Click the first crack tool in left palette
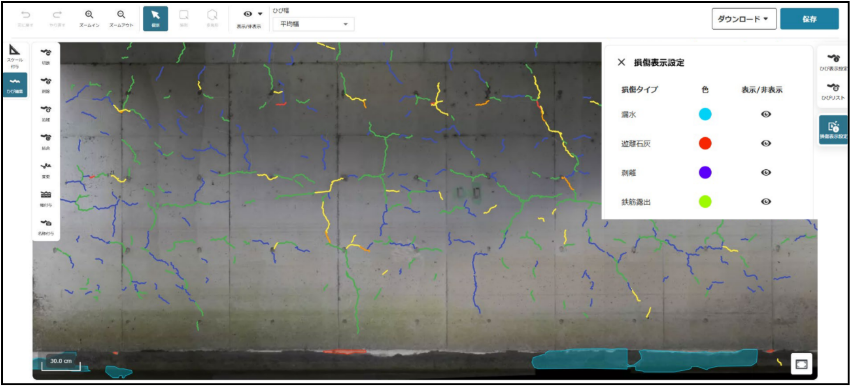852x387 pixels. [46, 55]
